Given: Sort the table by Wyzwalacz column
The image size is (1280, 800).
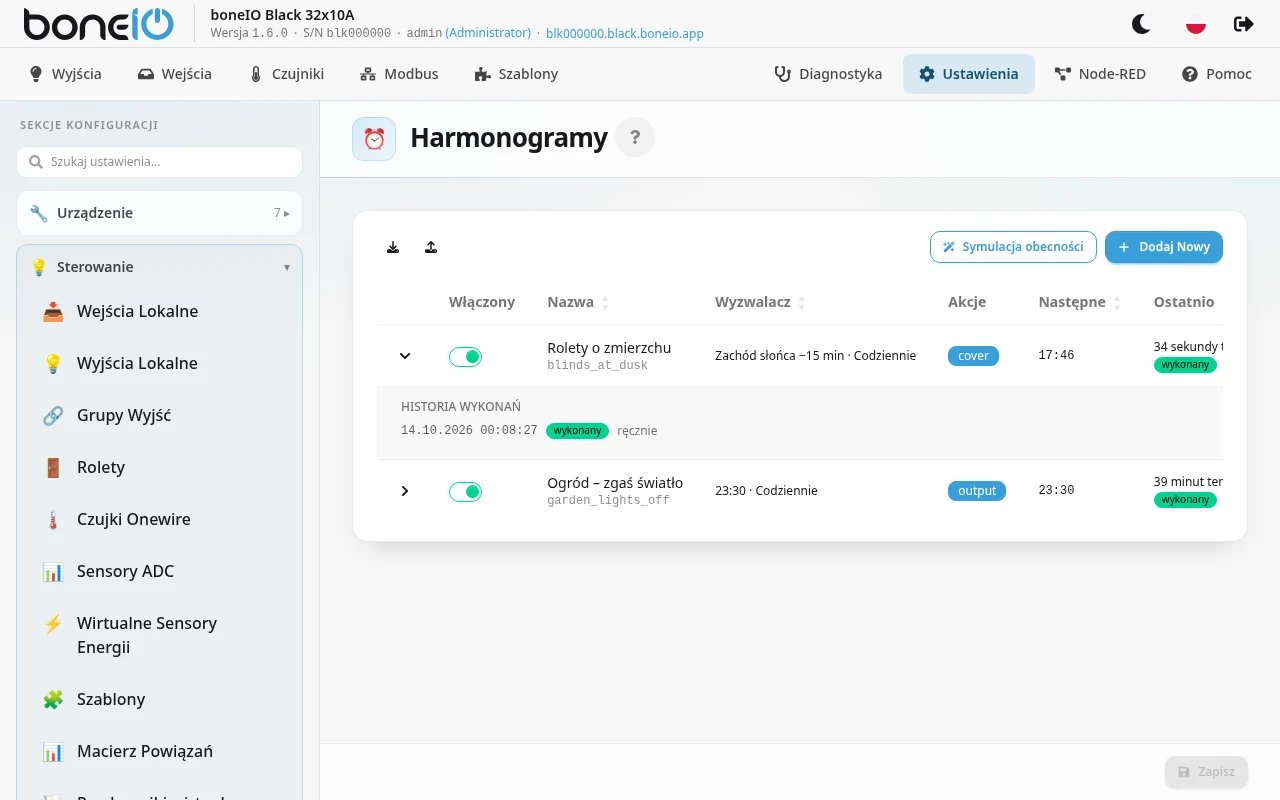Looking at the screenshot, I should [x=760, y=302].
